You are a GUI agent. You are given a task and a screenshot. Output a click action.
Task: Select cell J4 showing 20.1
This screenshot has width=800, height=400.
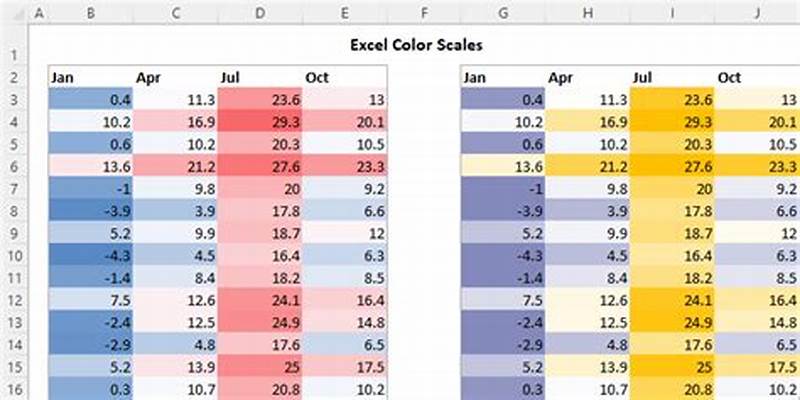coord(757,122)
